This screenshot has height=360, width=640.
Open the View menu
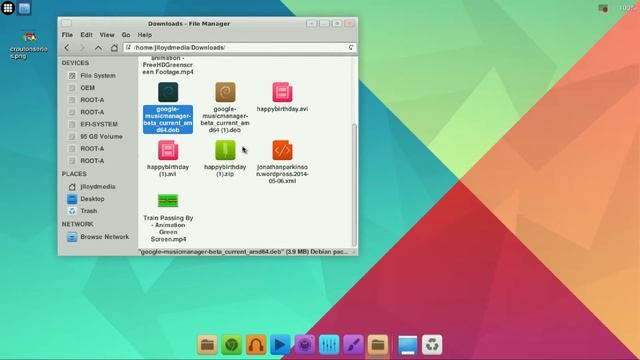(107, 35)
